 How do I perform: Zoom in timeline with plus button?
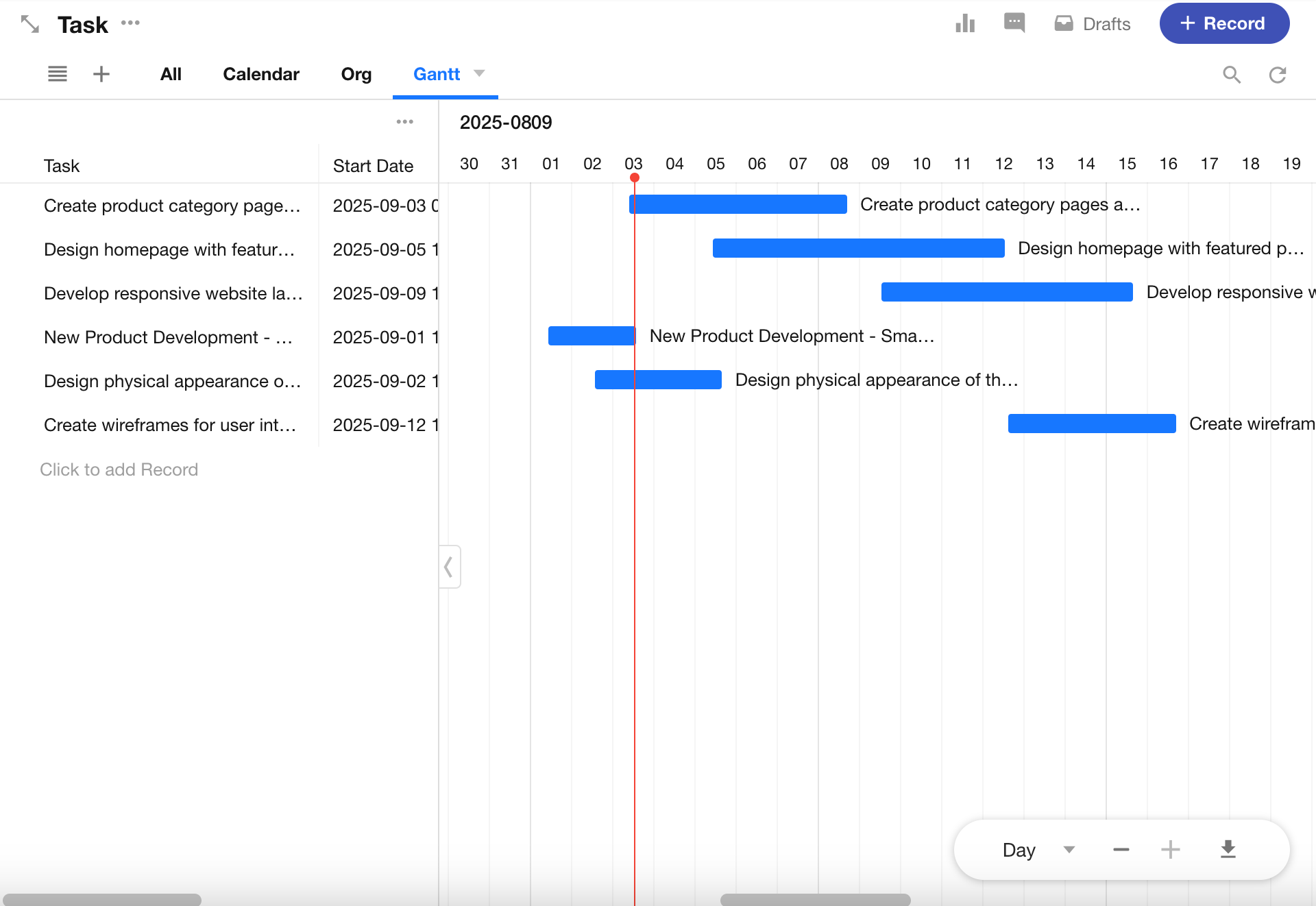point(1171,850)
